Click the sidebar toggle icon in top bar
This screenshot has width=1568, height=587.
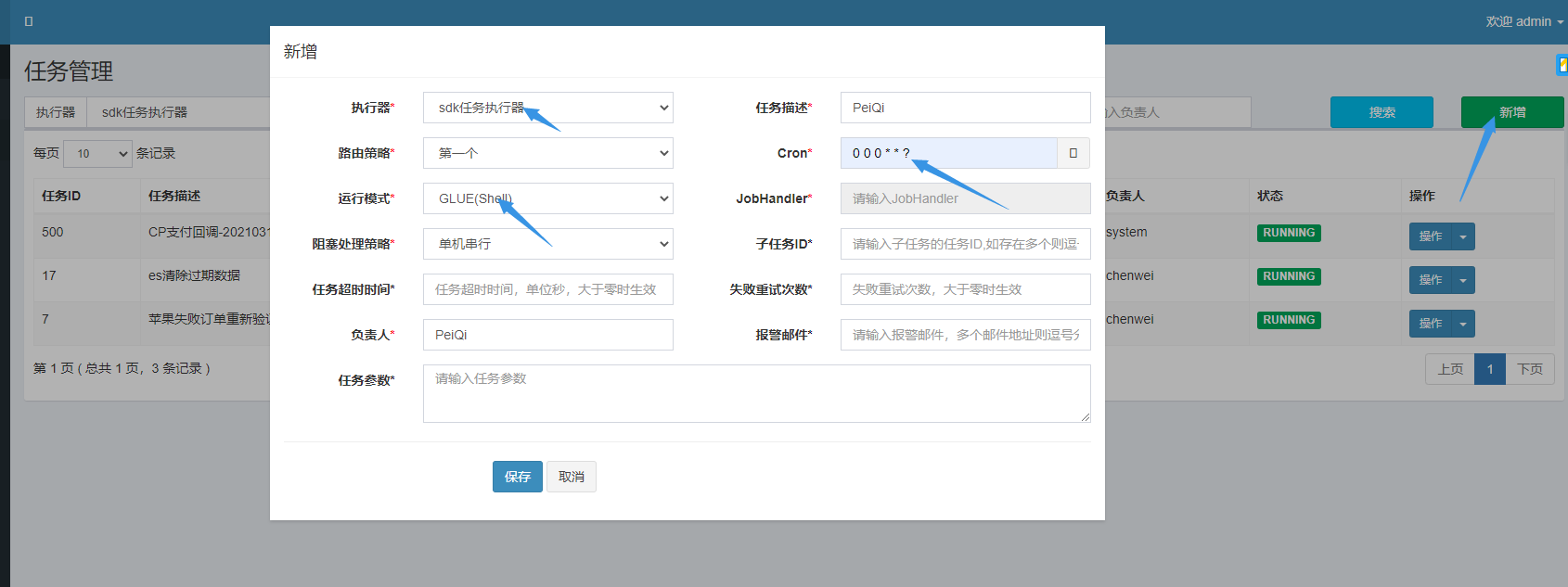click(x=29, y=21)
